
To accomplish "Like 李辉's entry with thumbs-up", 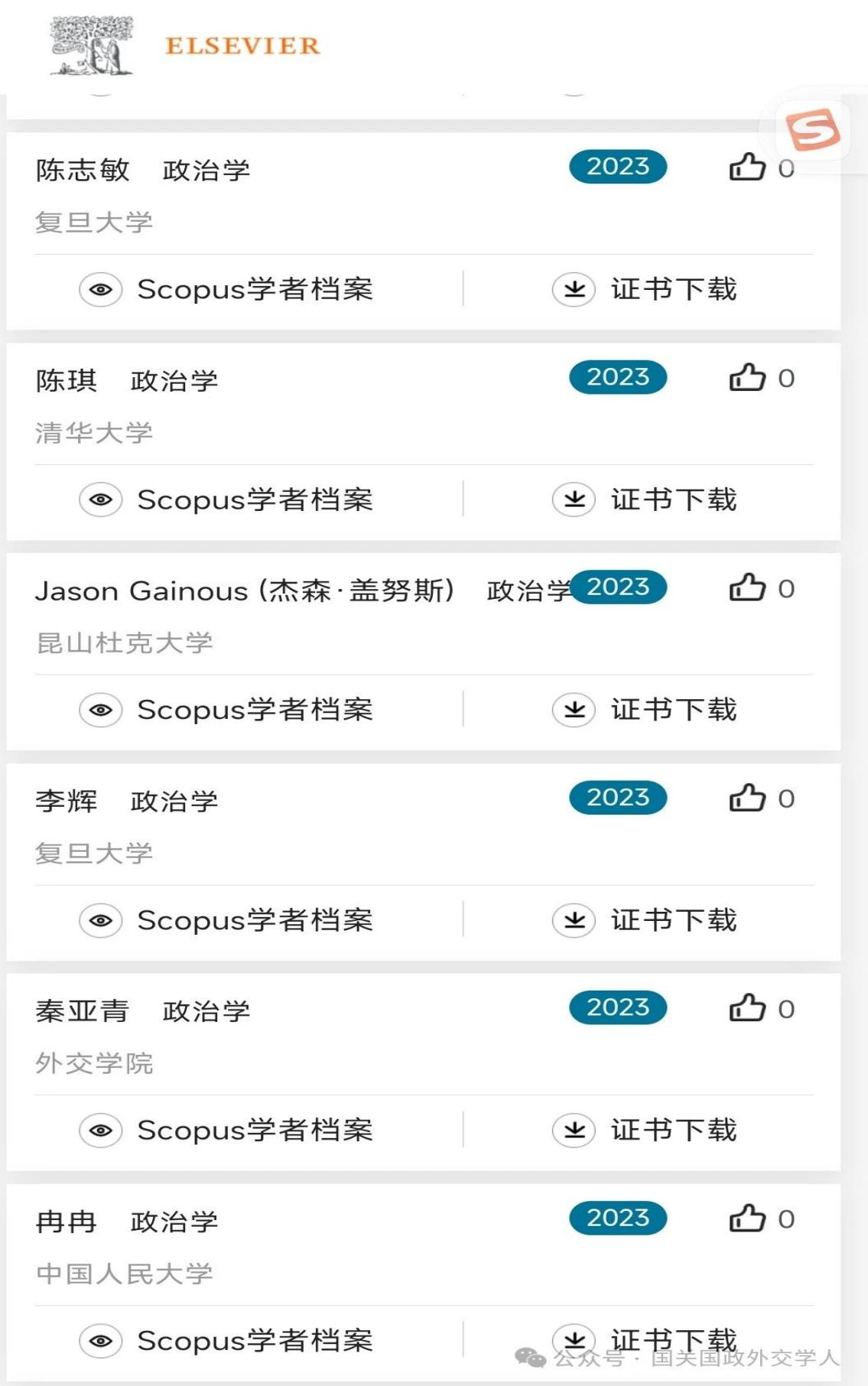I will coord(746,799).
